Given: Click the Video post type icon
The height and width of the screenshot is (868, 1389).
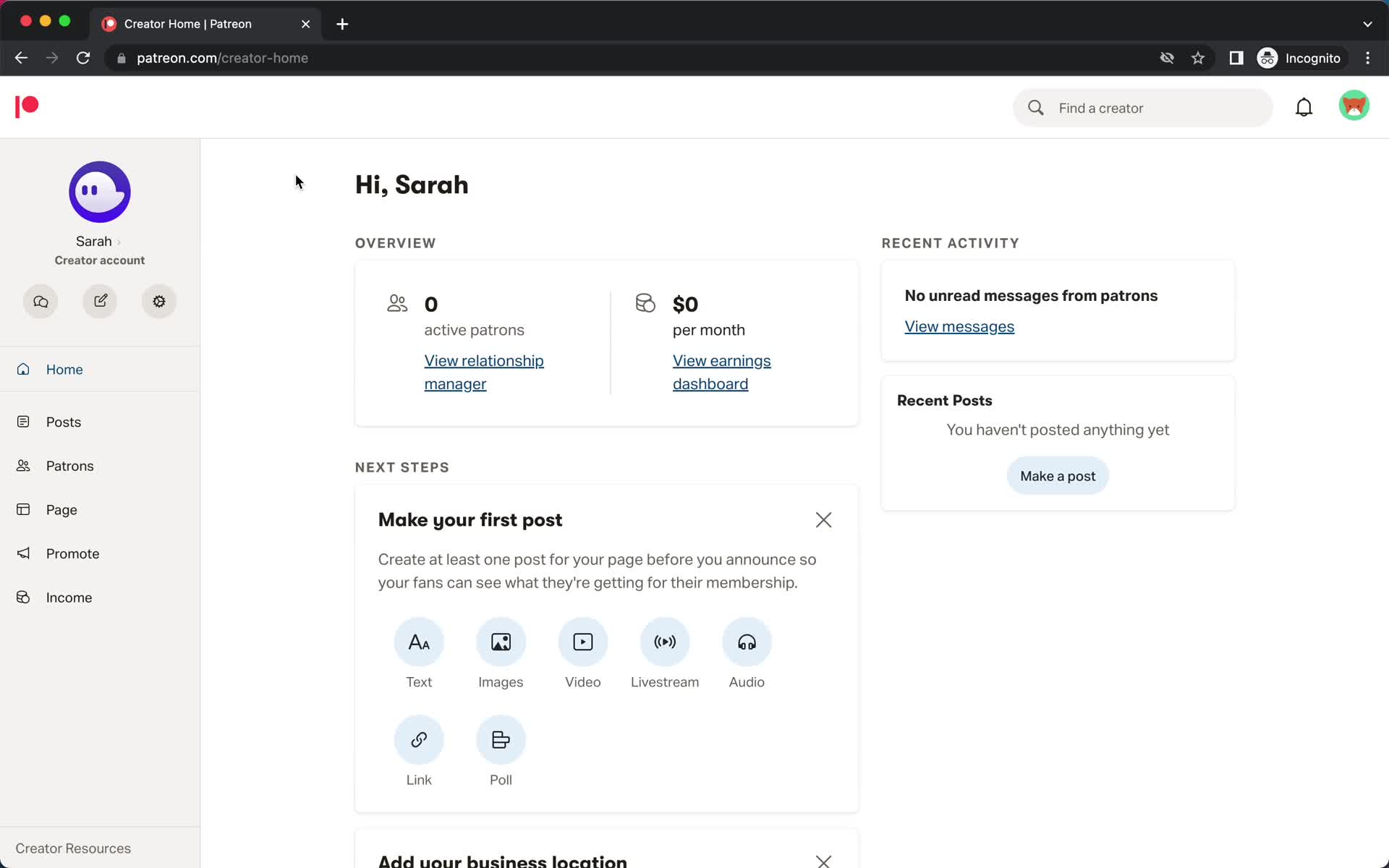Looking at the screenshot, I should click(x=583, y=641).
